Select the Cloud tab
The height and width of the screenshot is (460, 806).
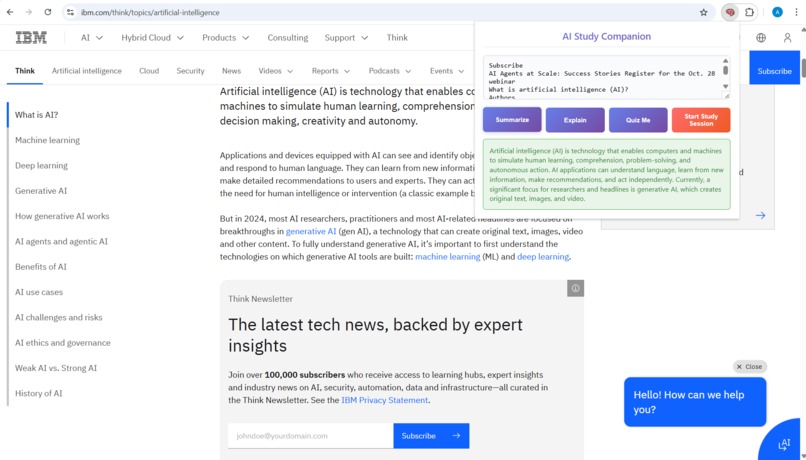(149, 71)
